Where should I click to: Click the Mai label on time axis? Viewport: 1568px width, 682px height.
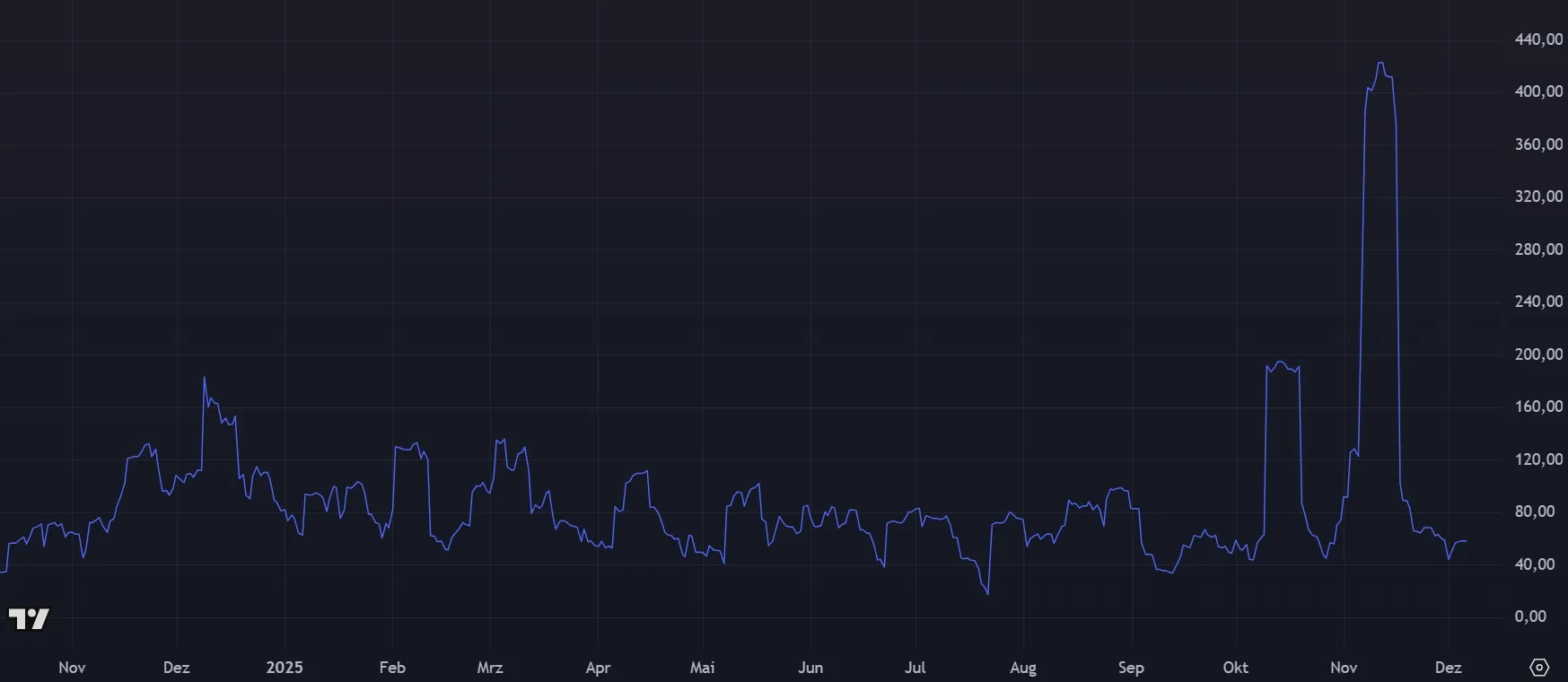click(703, 668)
